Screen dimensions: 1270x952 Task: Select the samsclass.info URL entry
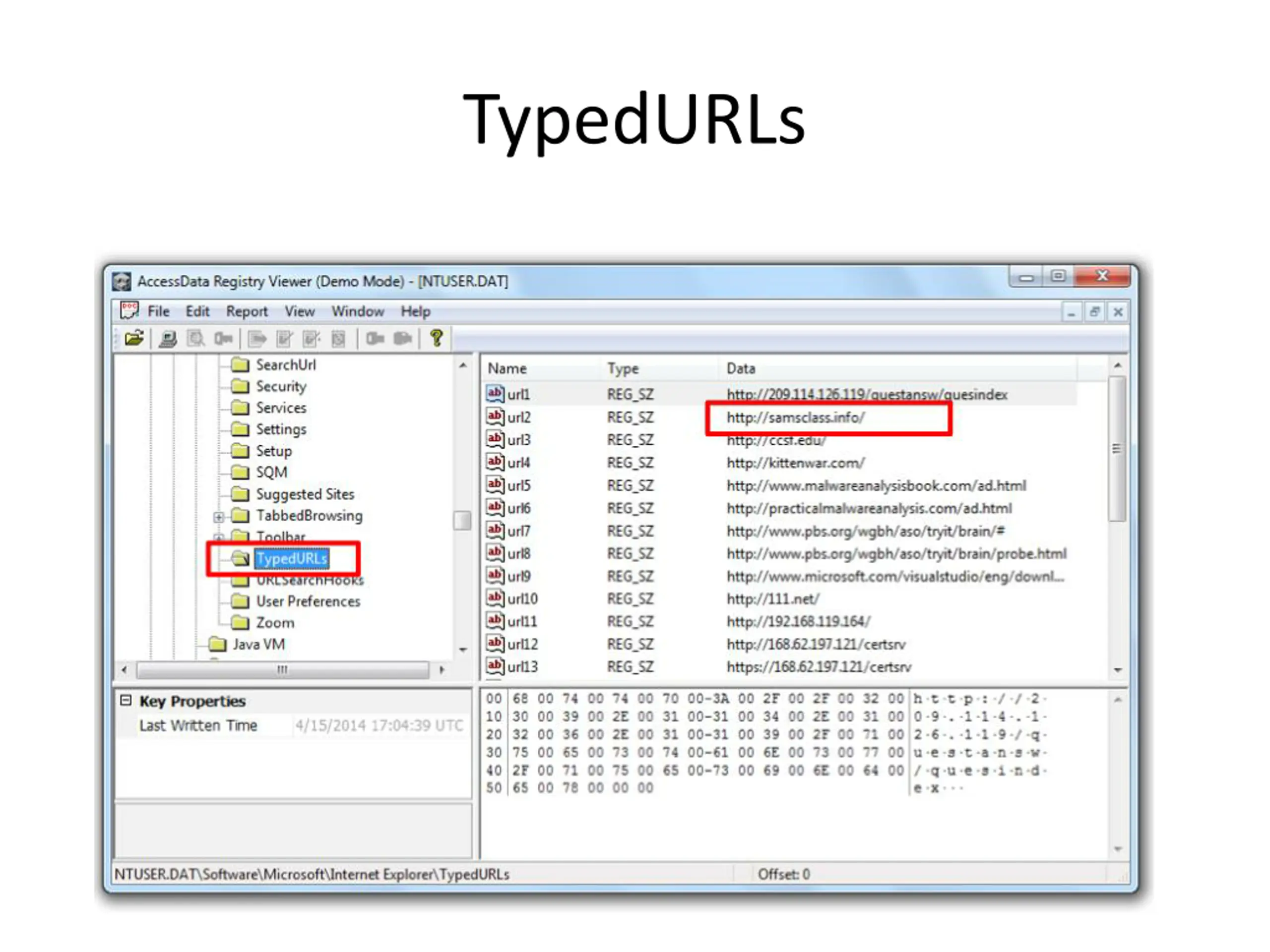(795, 418)
